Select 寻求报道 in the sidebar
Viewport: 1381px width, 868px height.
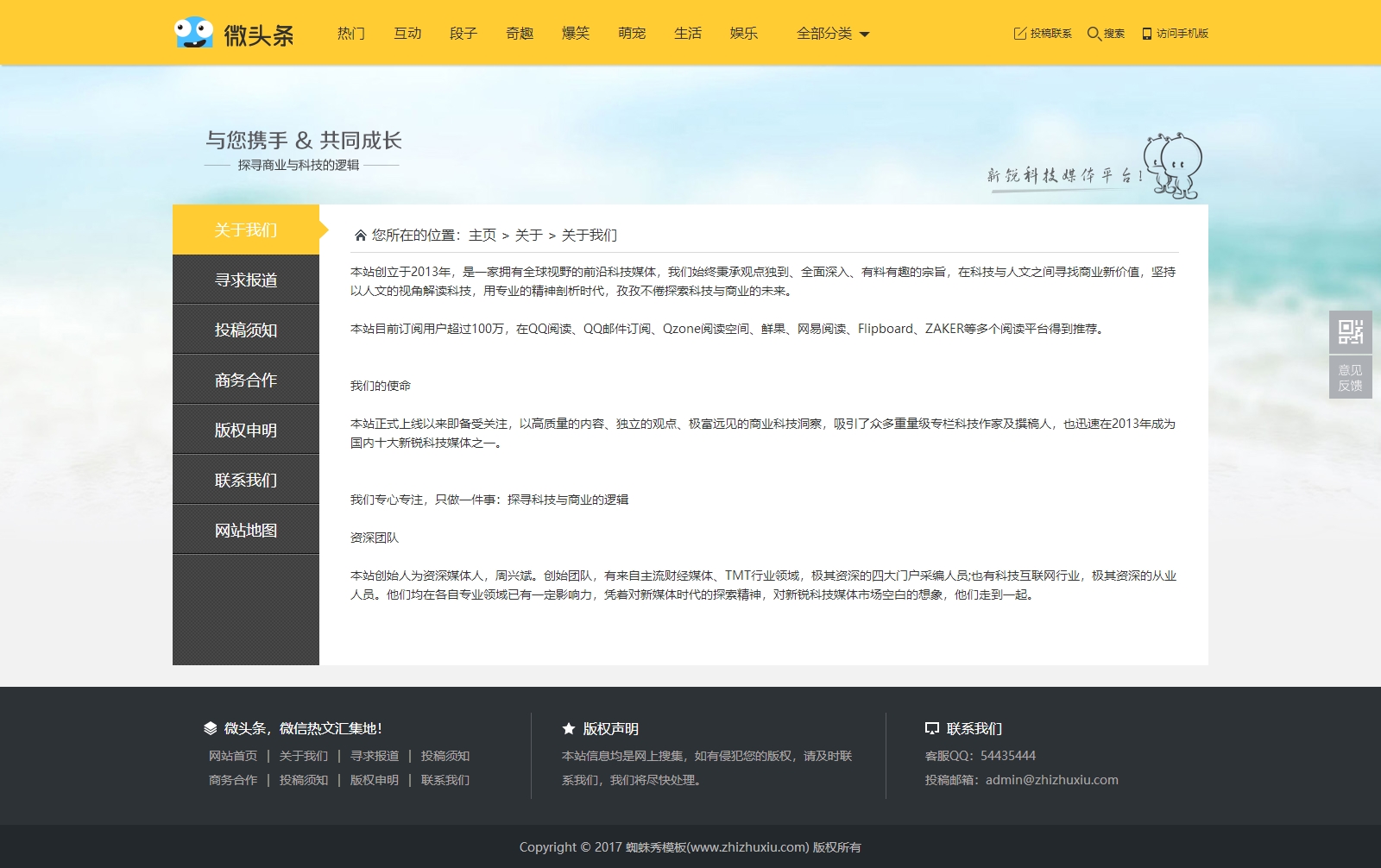246,280
